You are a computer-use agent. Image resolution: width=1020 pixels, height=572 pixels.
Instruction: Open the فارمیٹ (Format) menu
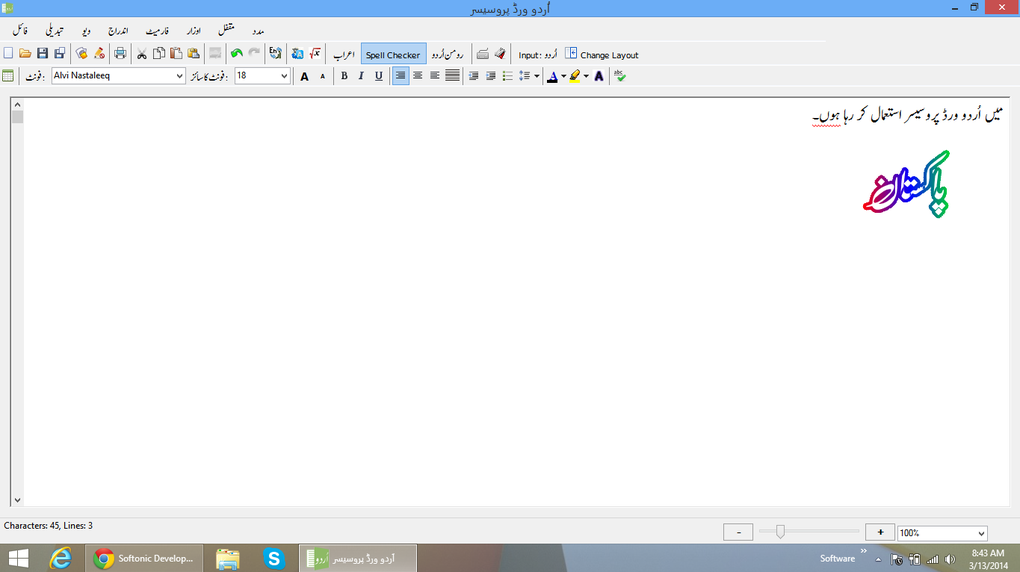click(157, 31)
